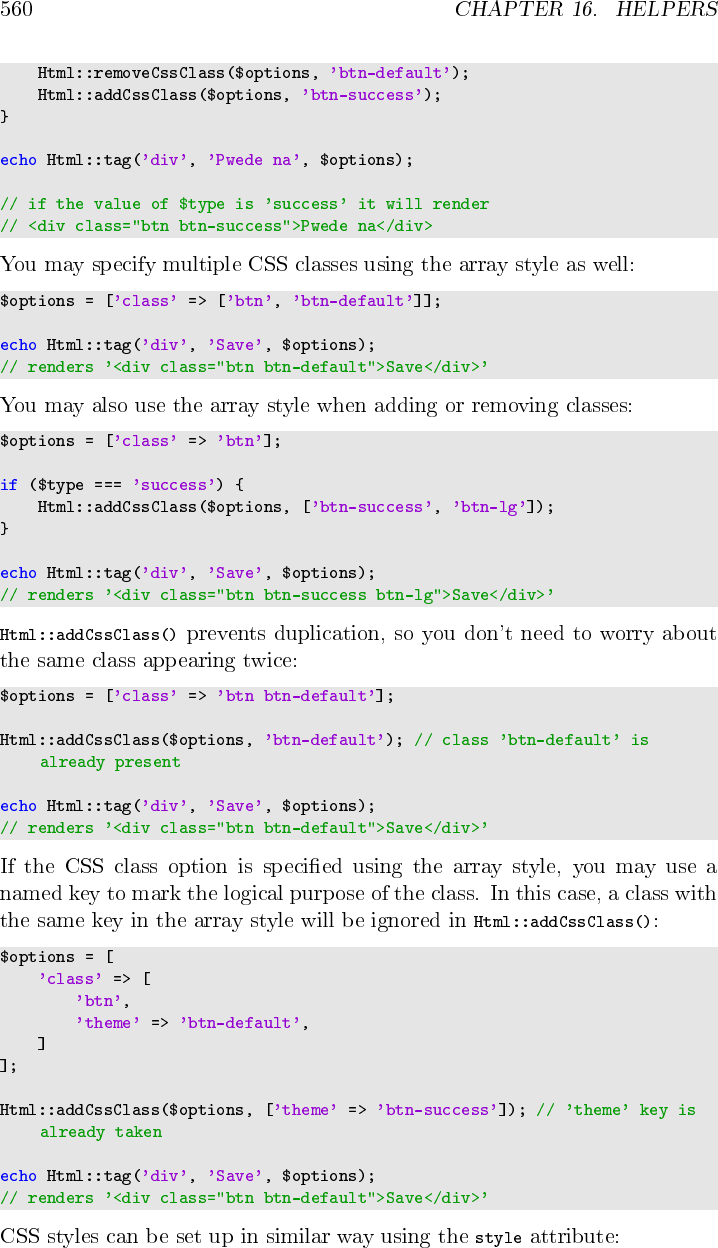
Task: Click the comment '<div class="btn btn-success">Pwede na</div>'
Action: (217, 226)
